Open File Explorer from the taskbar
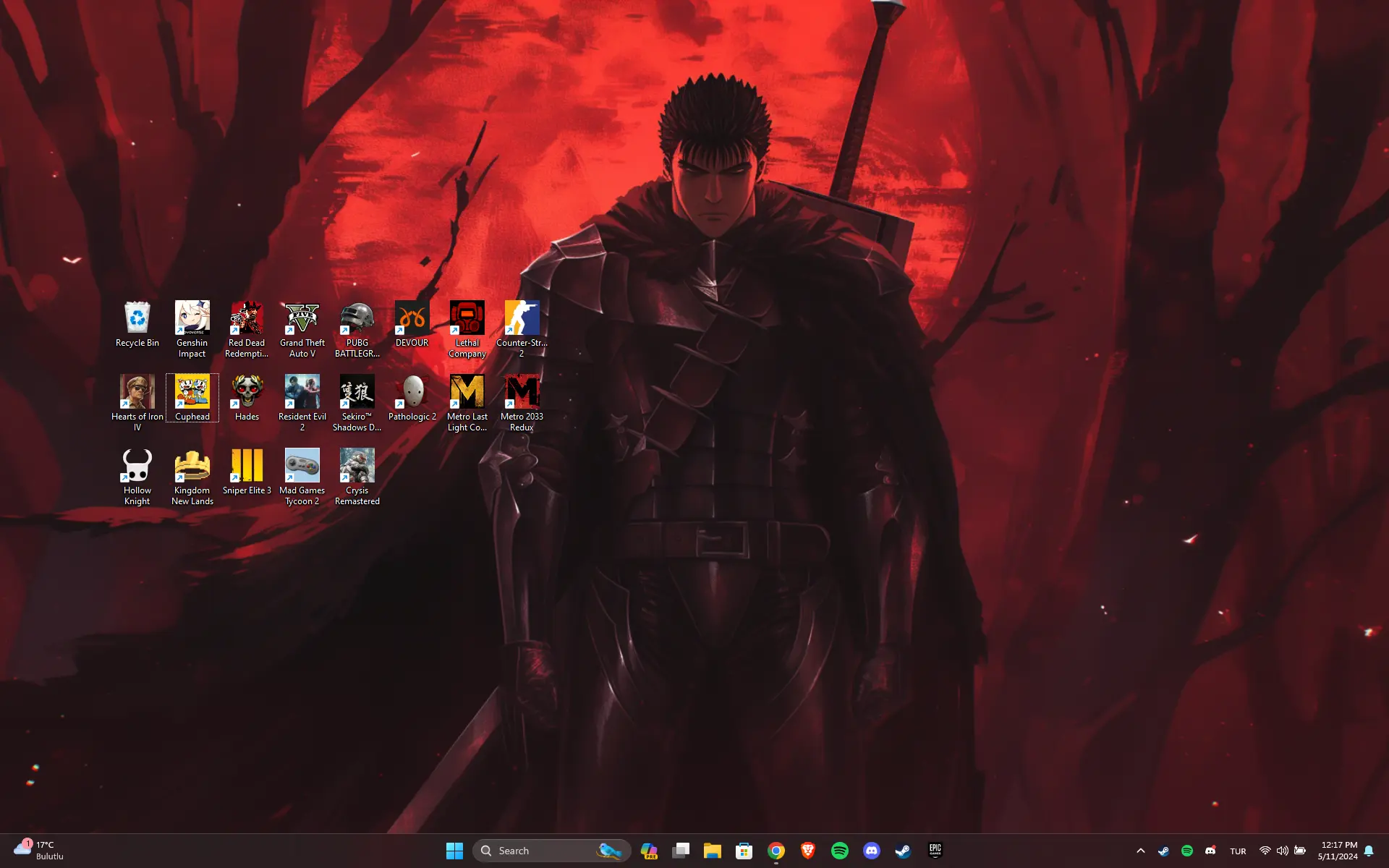Viewport: 1389px width, 868px height. pyautogui.click(x=713, y=851)
